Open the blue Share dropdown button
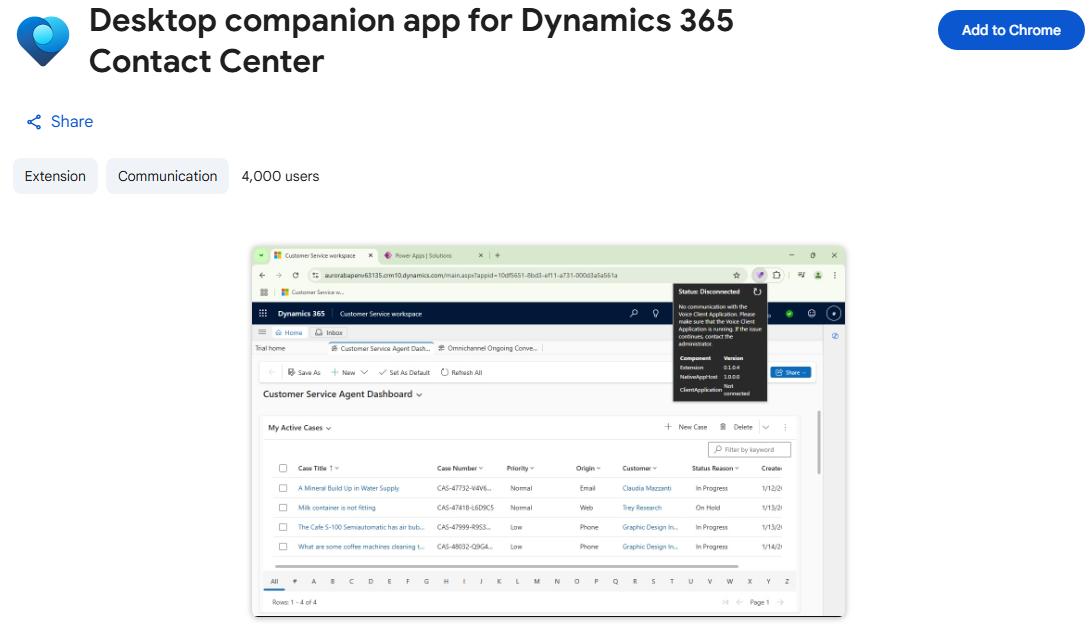This screenshot has width=1089, height=632. 791,372
